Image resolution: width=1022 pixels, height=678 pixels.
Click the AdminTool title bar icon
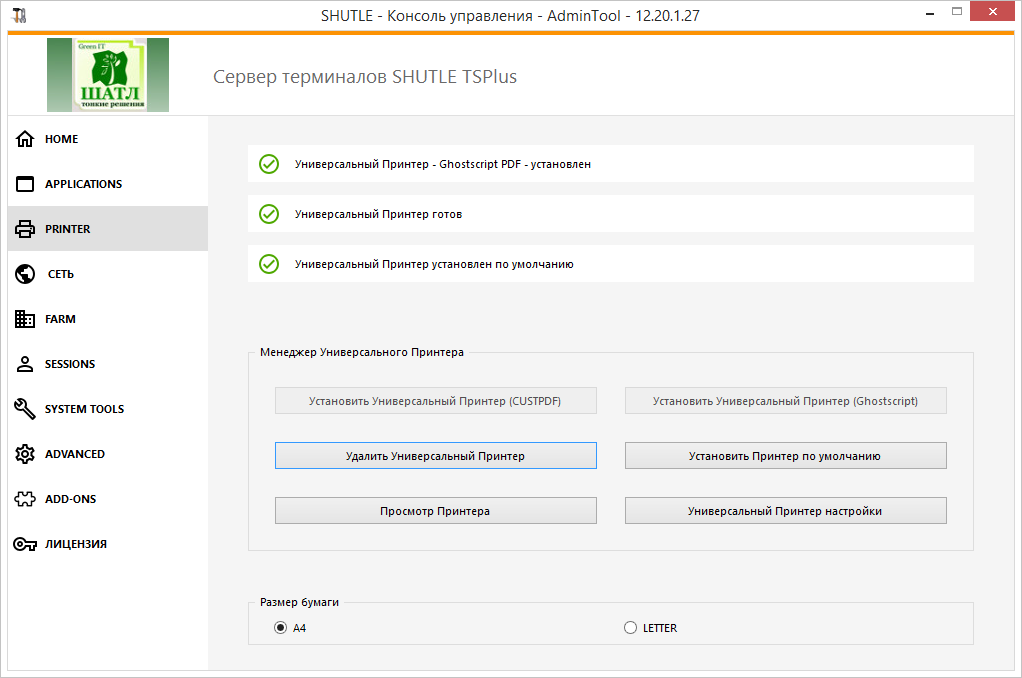click(x=19, y=15)
